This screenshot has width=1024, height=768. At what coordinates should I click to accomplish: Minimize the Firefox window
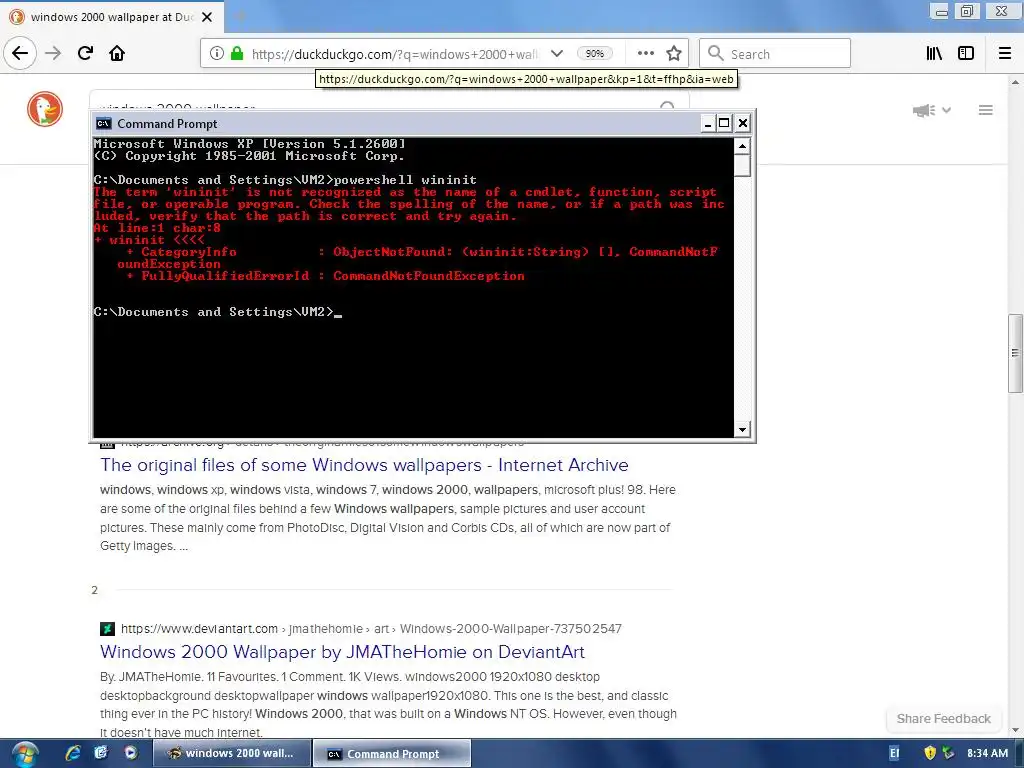pyautogui.click(x=939, y=11)
